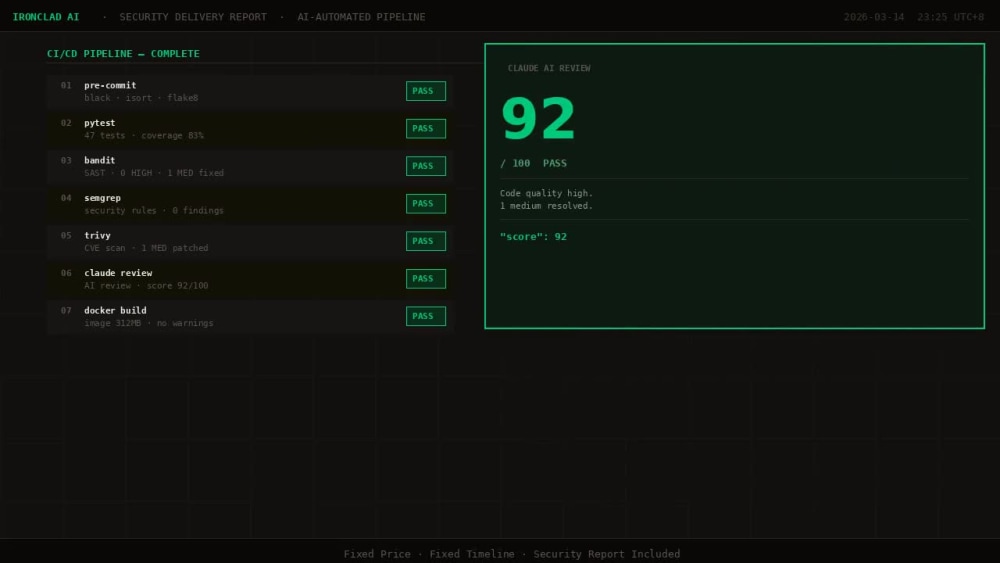Click PASS badge for claude review

click(425, 279)
